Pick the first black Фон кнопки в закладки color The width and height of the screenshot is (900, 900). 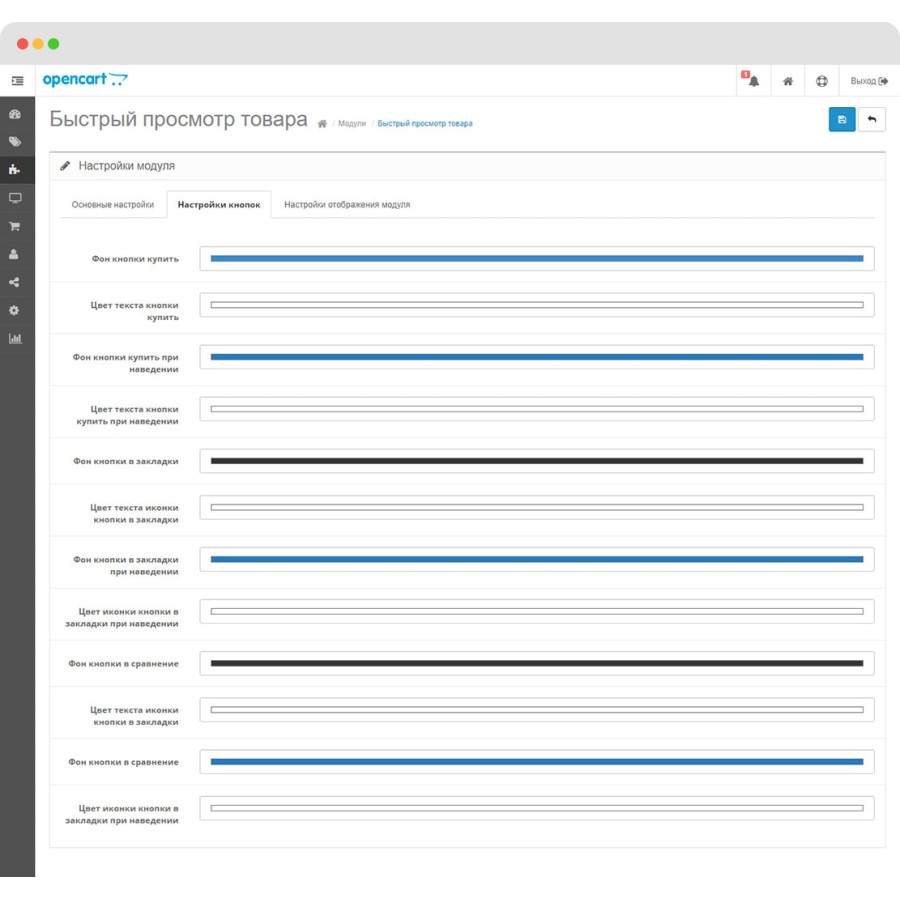(537, 461)
